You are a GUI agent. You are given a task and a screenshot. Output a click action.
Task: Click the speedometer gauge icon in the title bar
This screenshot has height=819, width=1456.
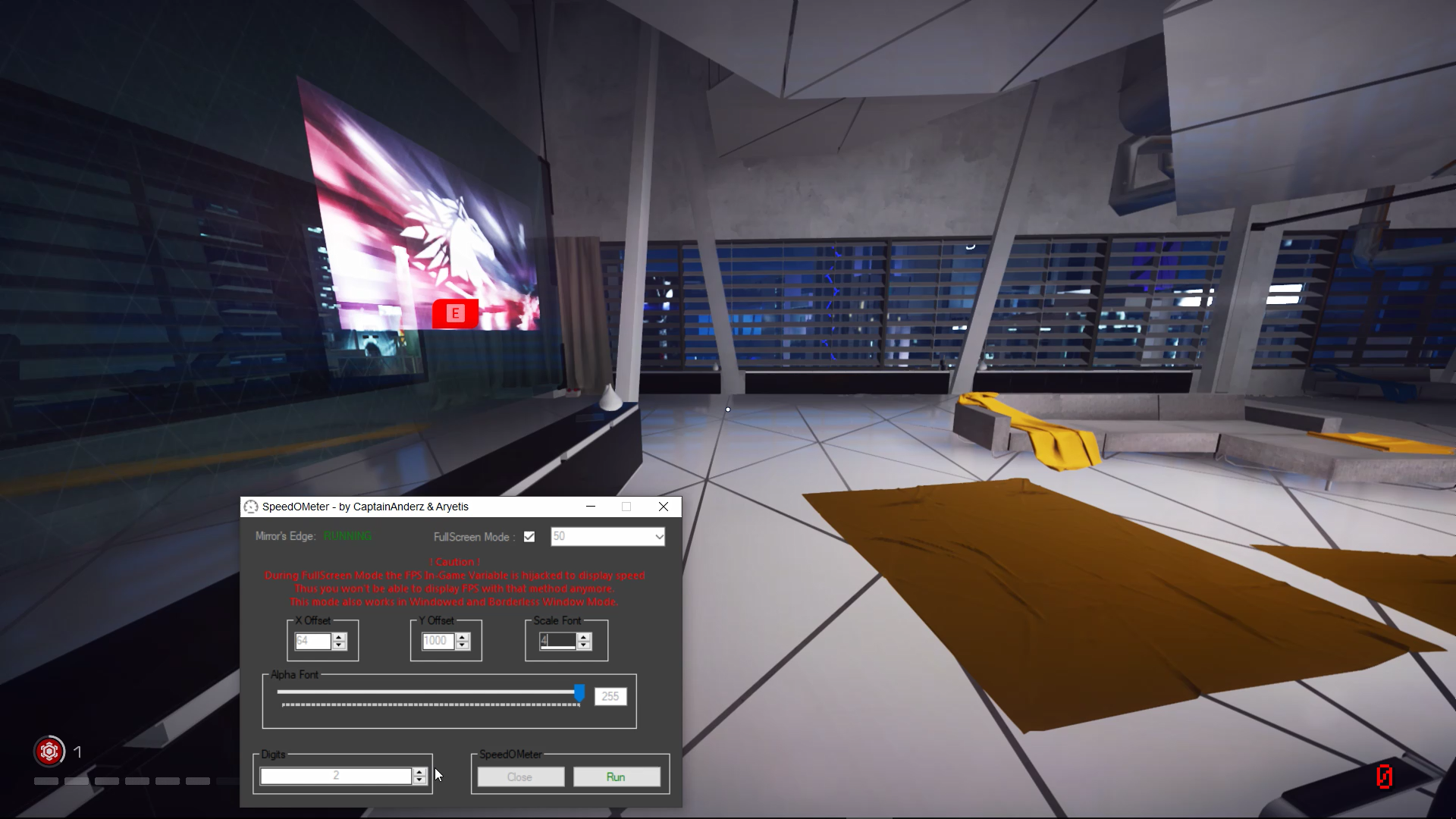point(251,507)
